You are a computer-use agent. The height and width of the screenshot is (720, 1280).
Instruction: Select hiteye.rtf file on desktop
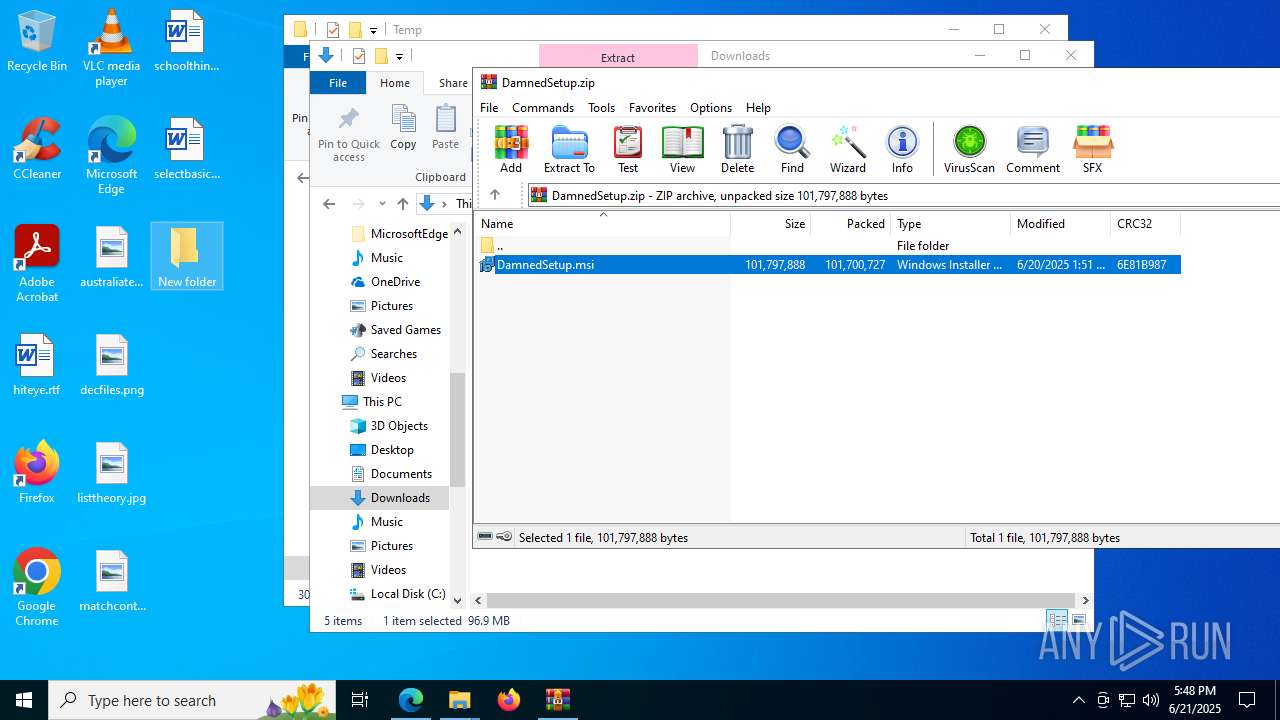pyautogui.click(x=37, y=365)
